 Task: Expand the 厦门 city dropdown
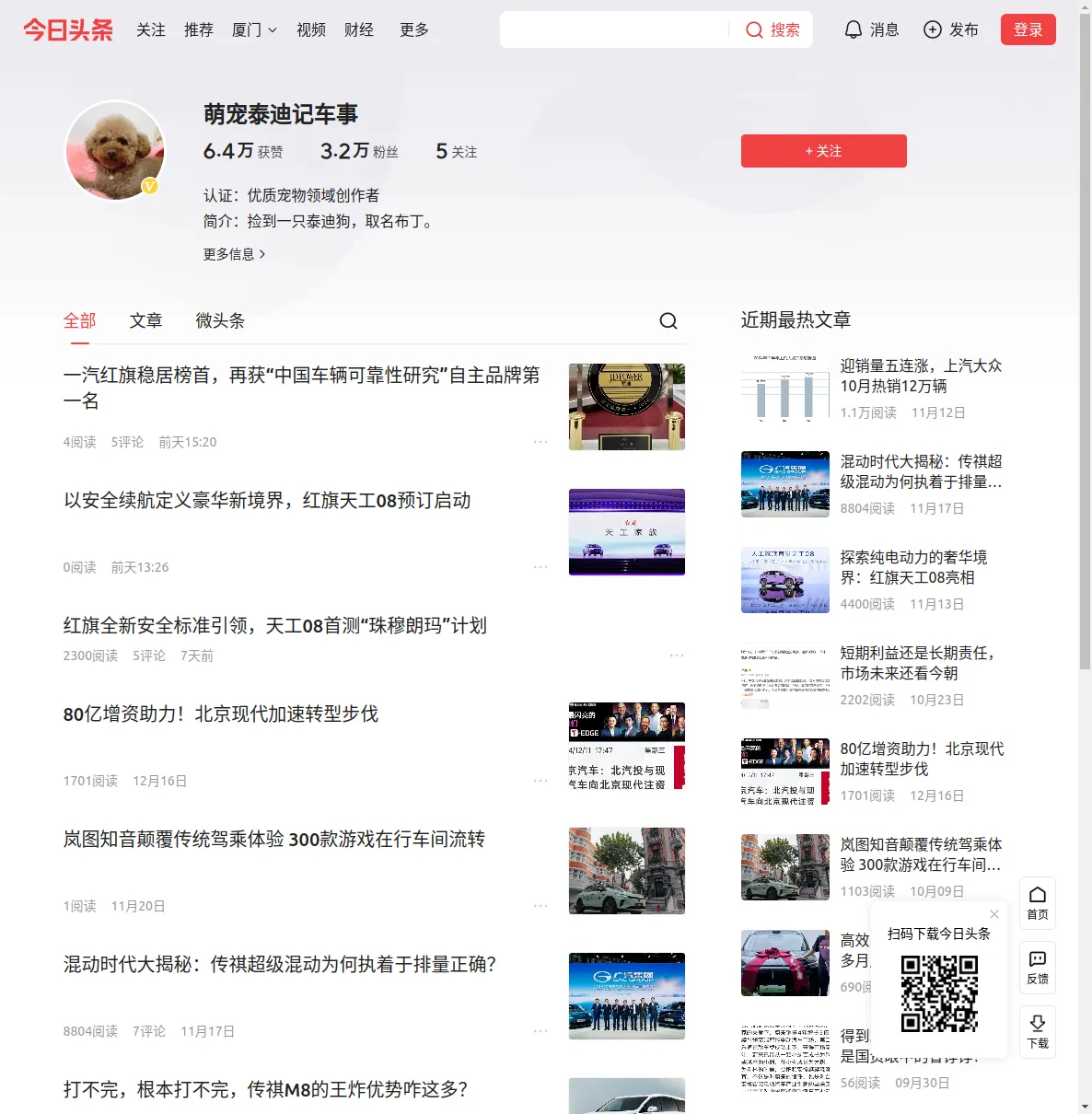255,29
